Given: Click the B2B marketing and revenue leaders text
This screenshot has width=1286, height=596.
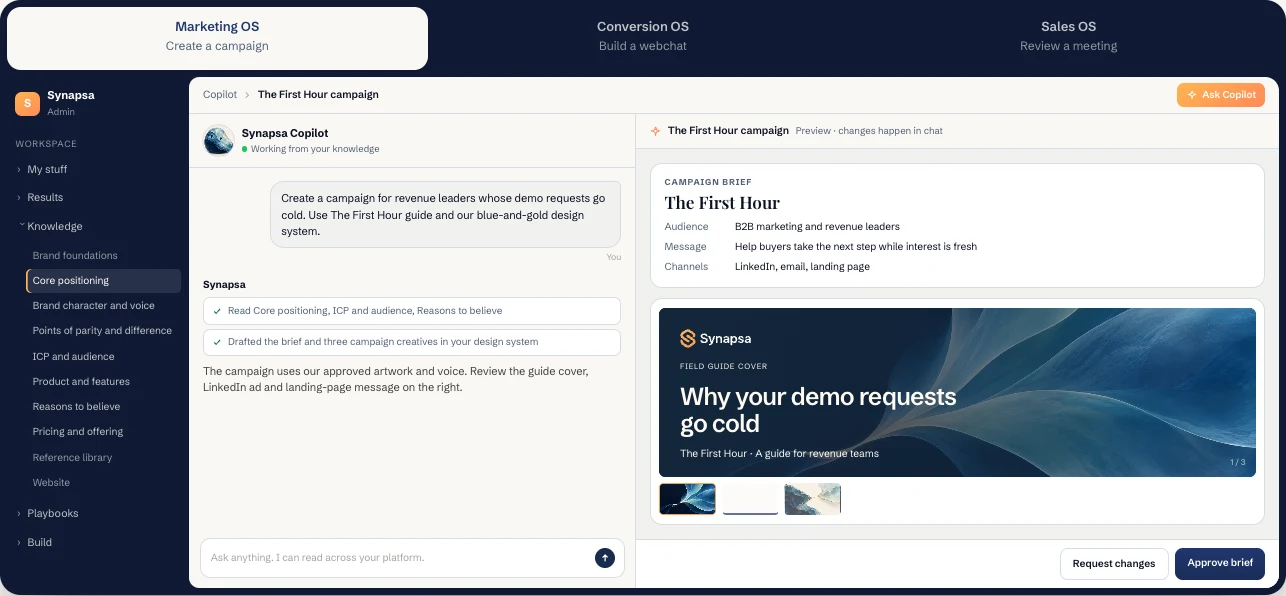Looking at the screenshot, I should pyautogui.click(x=817, y=227).
